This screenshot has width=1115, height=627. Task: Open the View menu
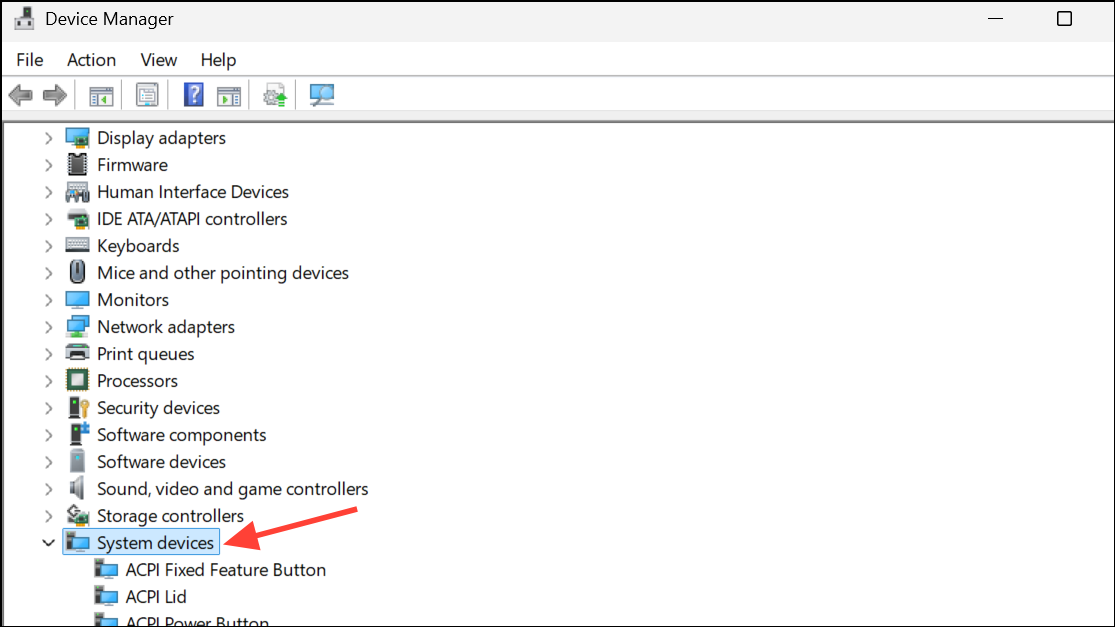(x=158, y=60)
